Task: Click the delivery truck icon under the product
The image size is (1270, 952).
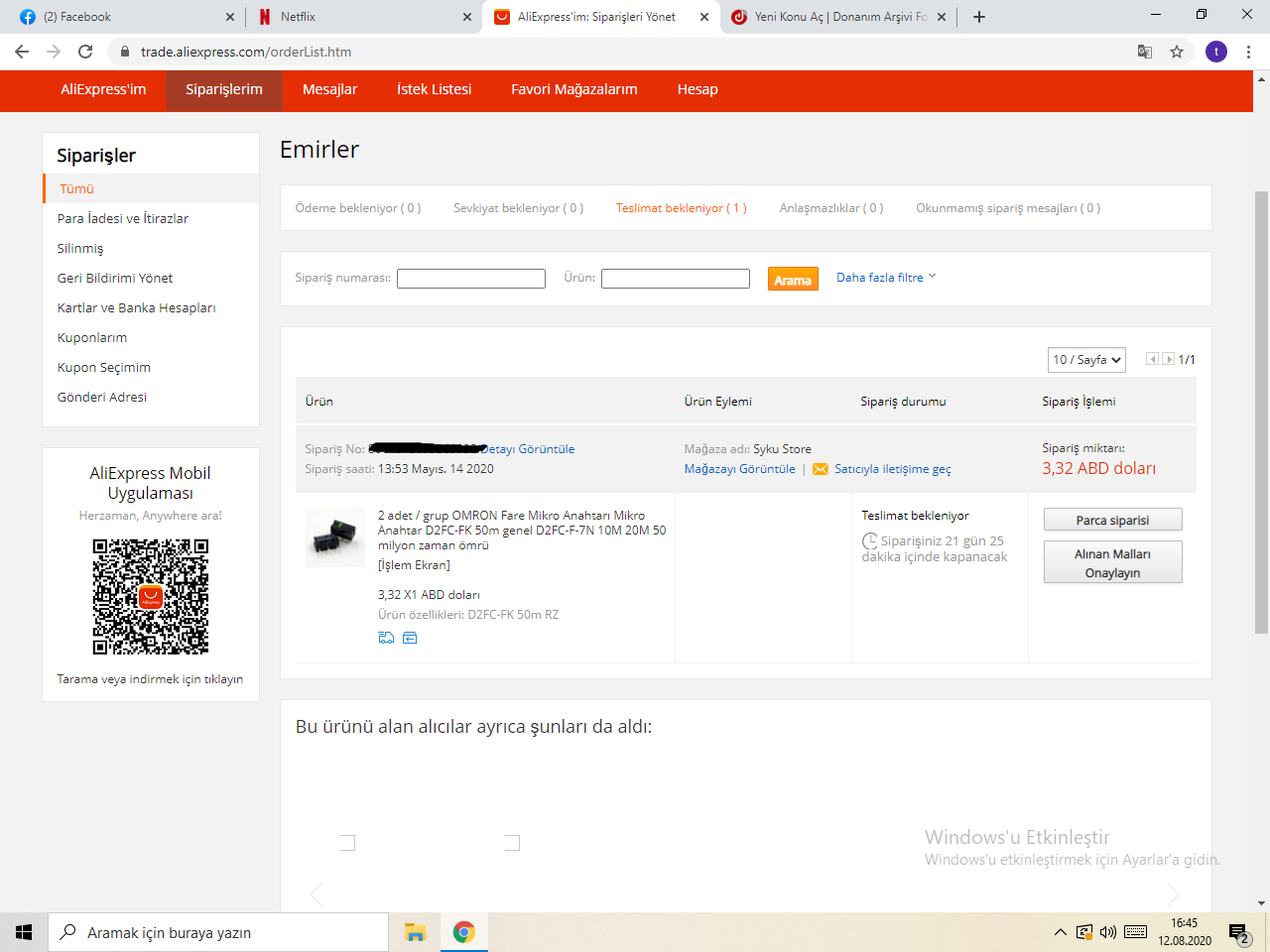Action: click(386, 638)
